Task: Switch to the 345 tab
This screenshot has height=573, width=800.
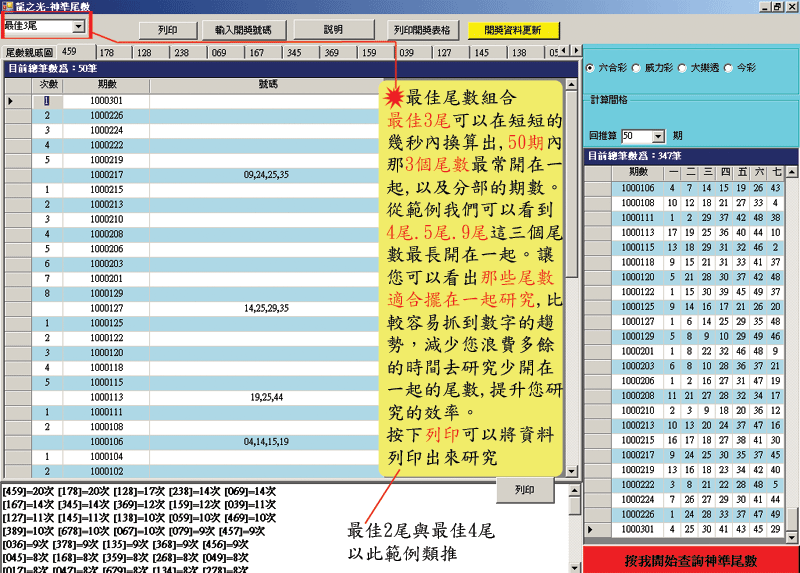Action: point(301,53)
